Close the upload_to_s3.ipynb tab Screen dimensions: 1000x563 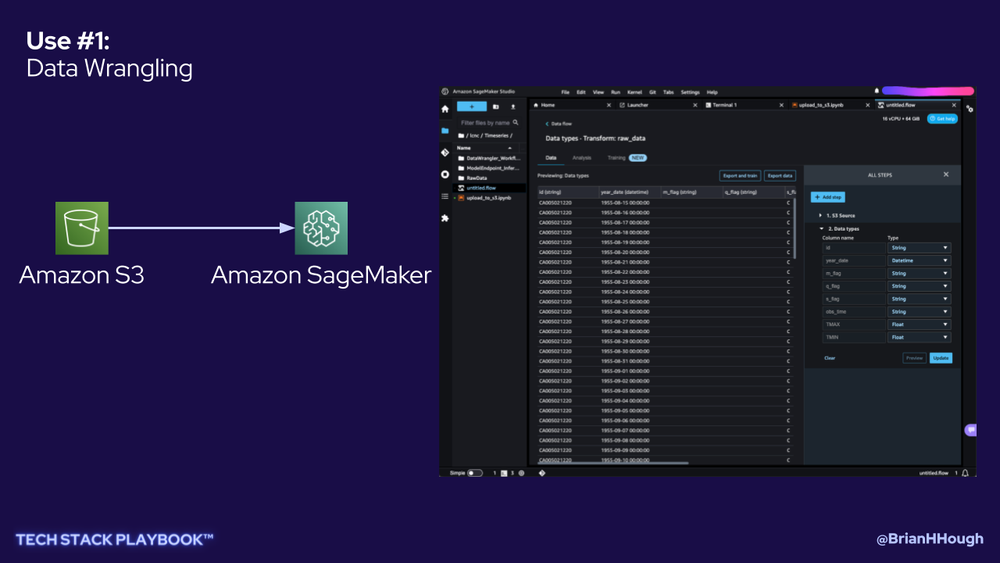coord(867,105)
